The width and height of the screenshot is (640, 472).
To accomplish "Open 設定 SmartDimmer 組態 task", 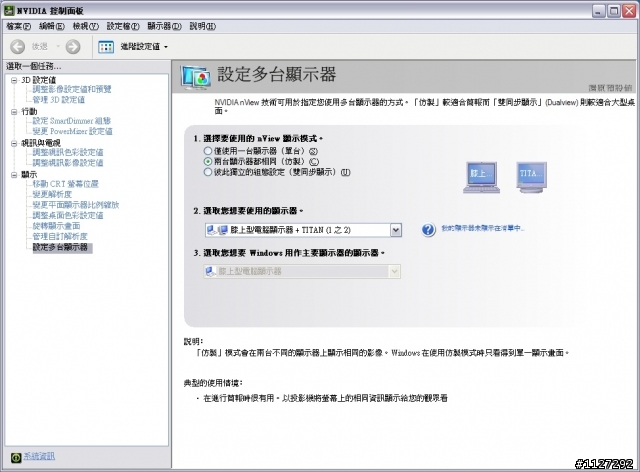I will [71, 121].
